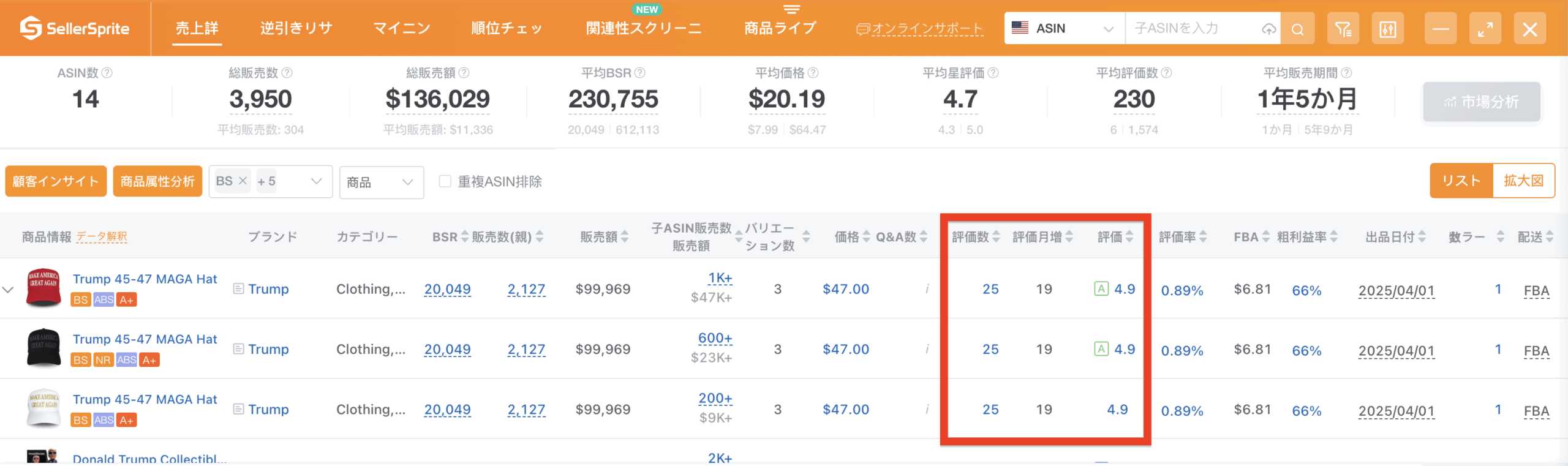Viewport: 1568px width, 466px height.
Task: Sort by BSR column arrows
Action: coord(465,236)
